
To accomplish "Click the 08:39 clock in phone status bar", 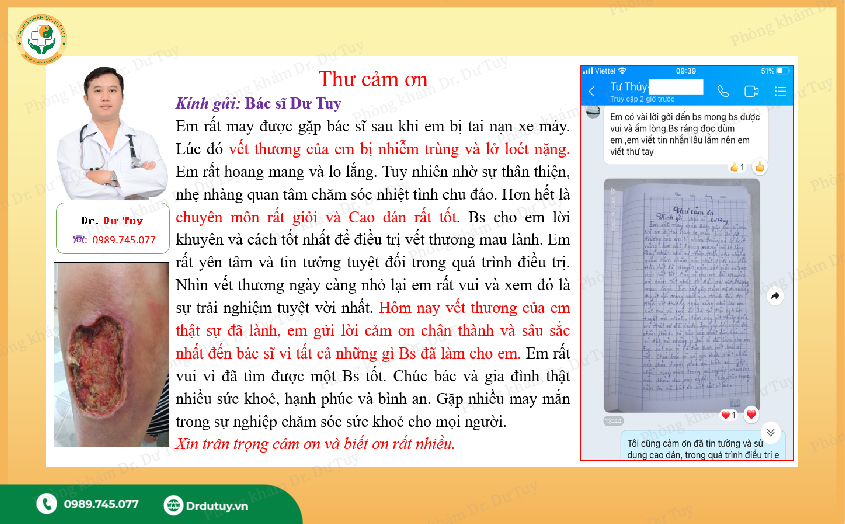I will [x=685, y=71].
